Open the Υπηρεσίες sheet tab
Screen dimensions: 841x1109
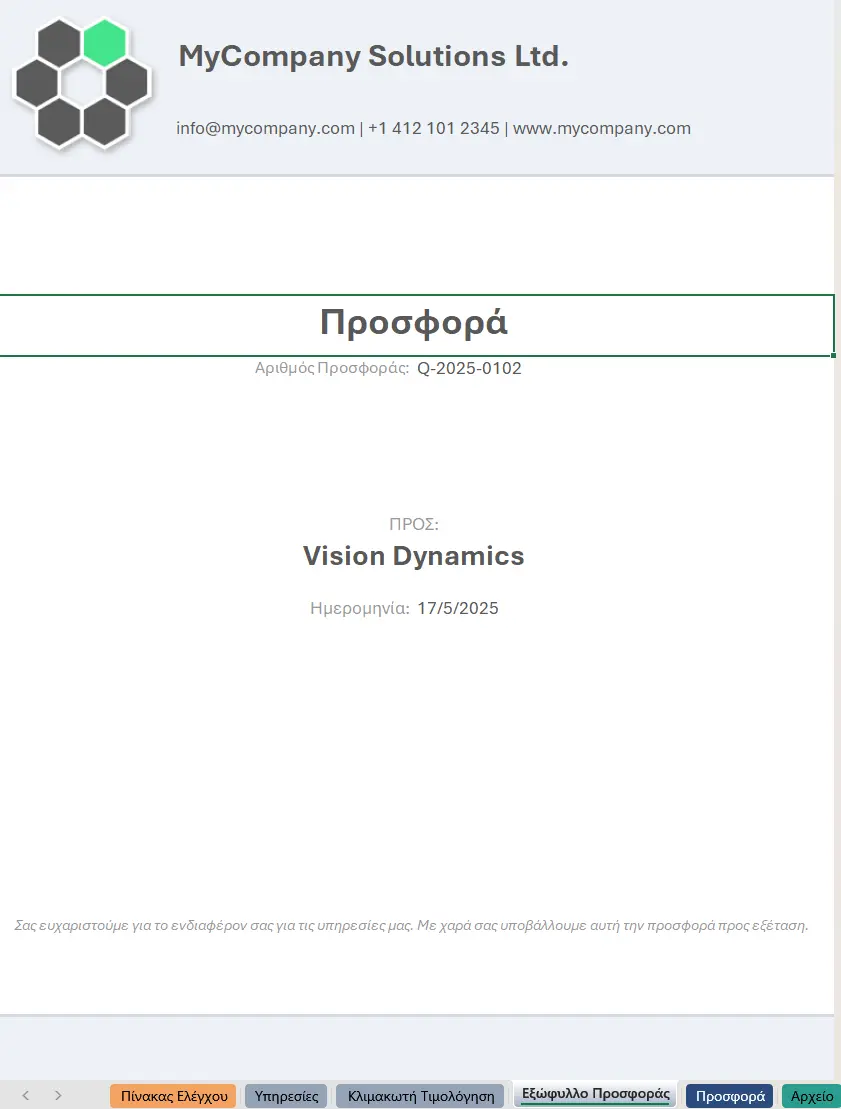(x=286, y=1096)
